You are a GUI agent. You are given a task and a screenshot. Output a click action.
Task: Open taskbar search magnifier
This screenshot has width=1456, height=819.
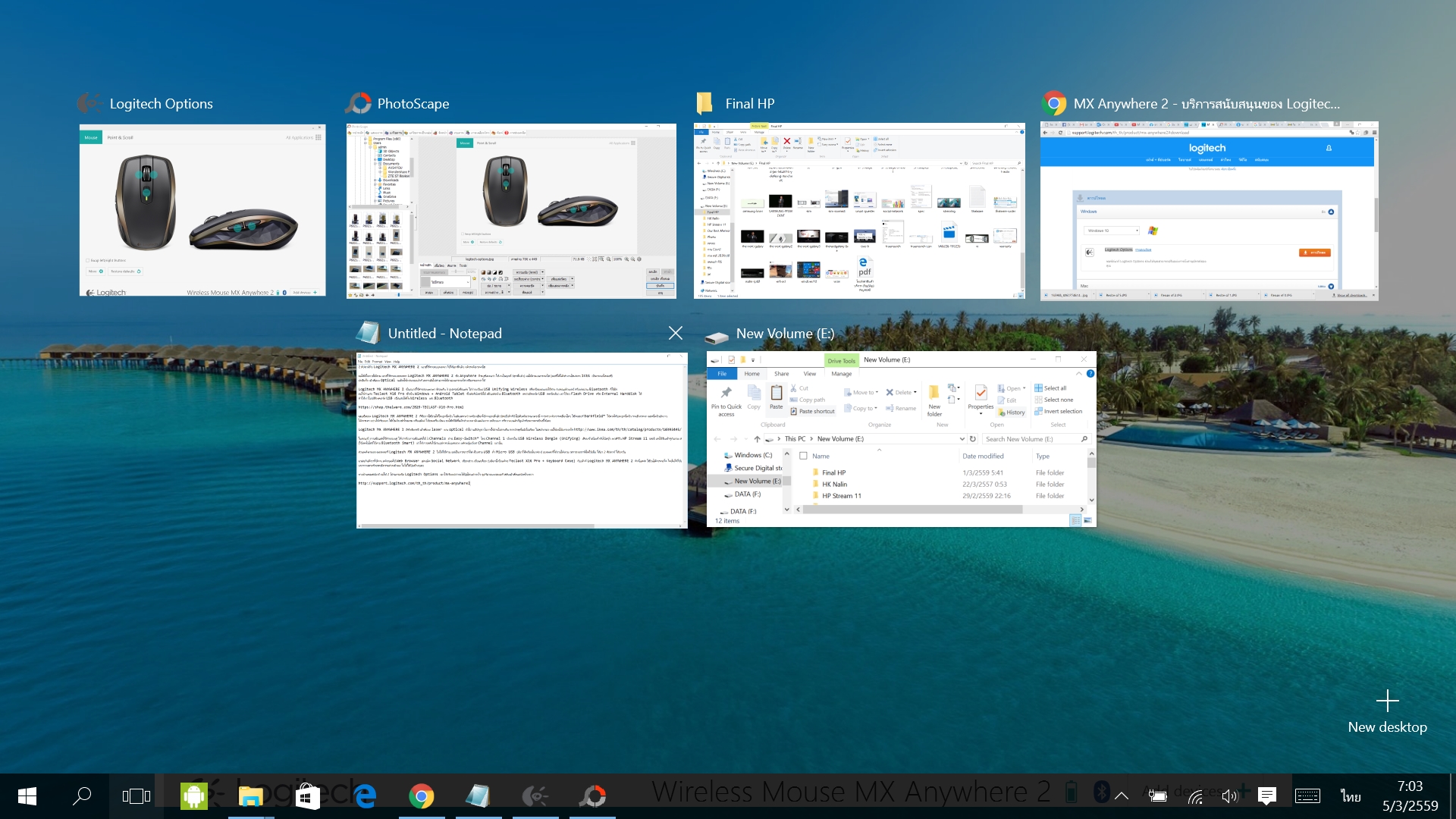(82, 795)
